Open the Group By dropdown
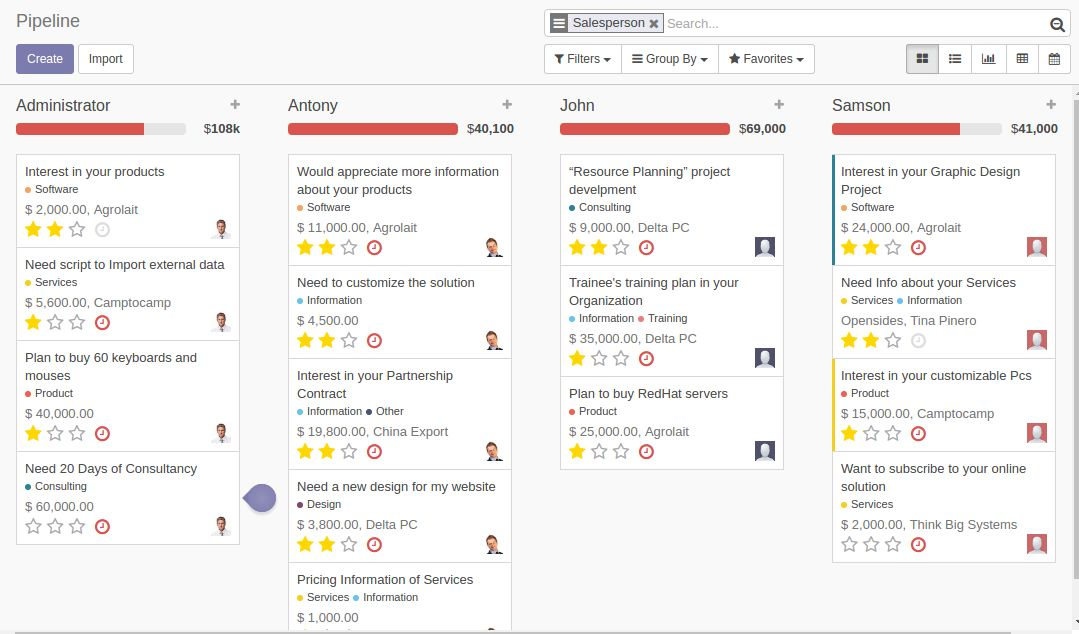1079x634 pixels. click(x=668, y=58)
